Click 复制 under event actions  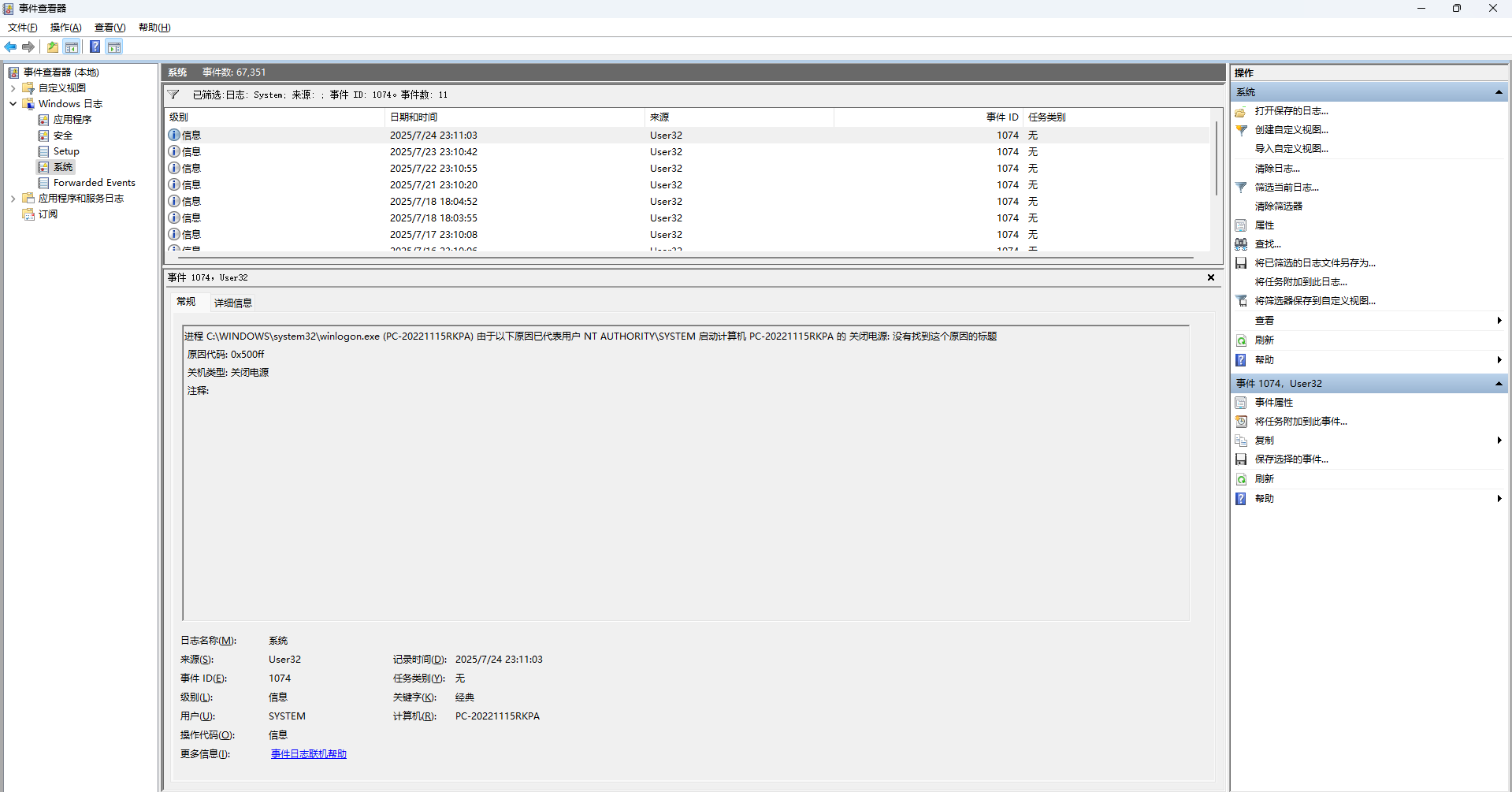click(x=1265, y=441)
